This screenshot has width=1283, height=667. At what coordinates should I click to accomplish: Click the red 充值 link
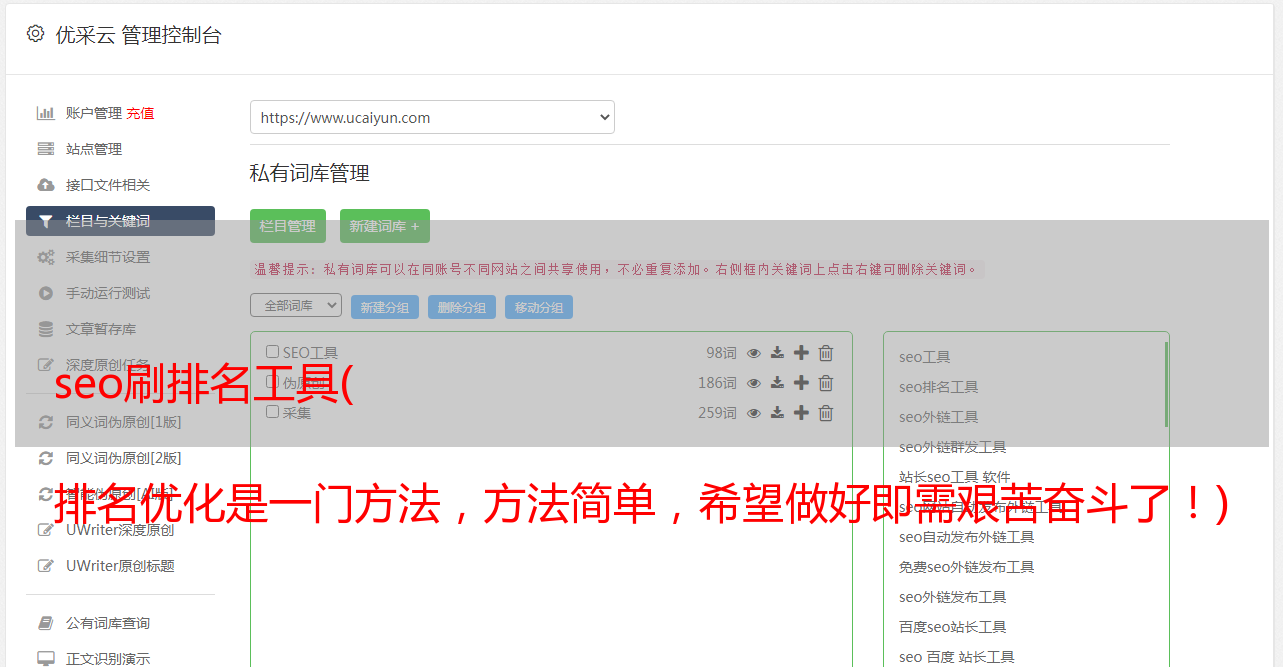pos(140,113)
